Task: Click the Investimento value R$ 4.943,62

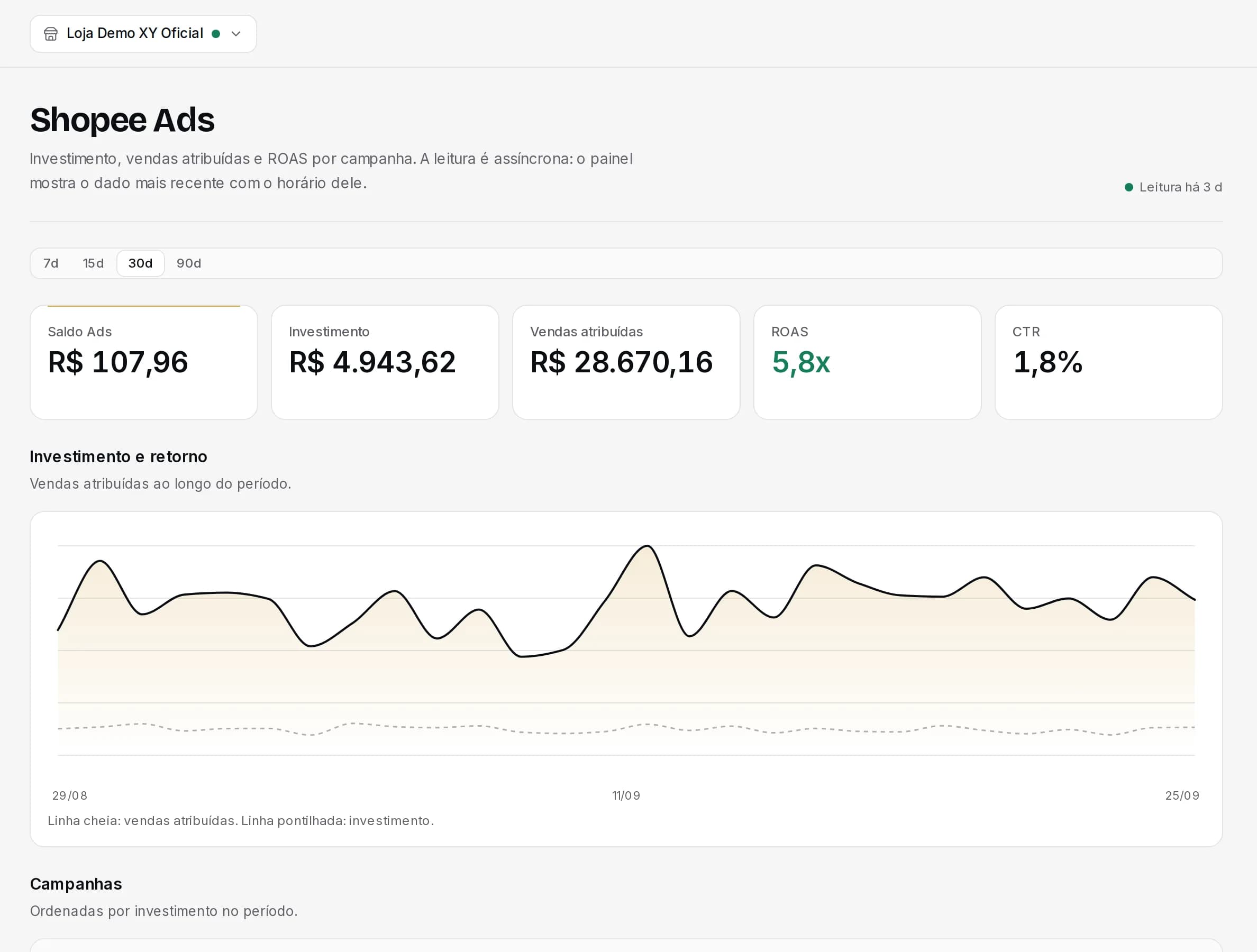Action: coord(372,362)
